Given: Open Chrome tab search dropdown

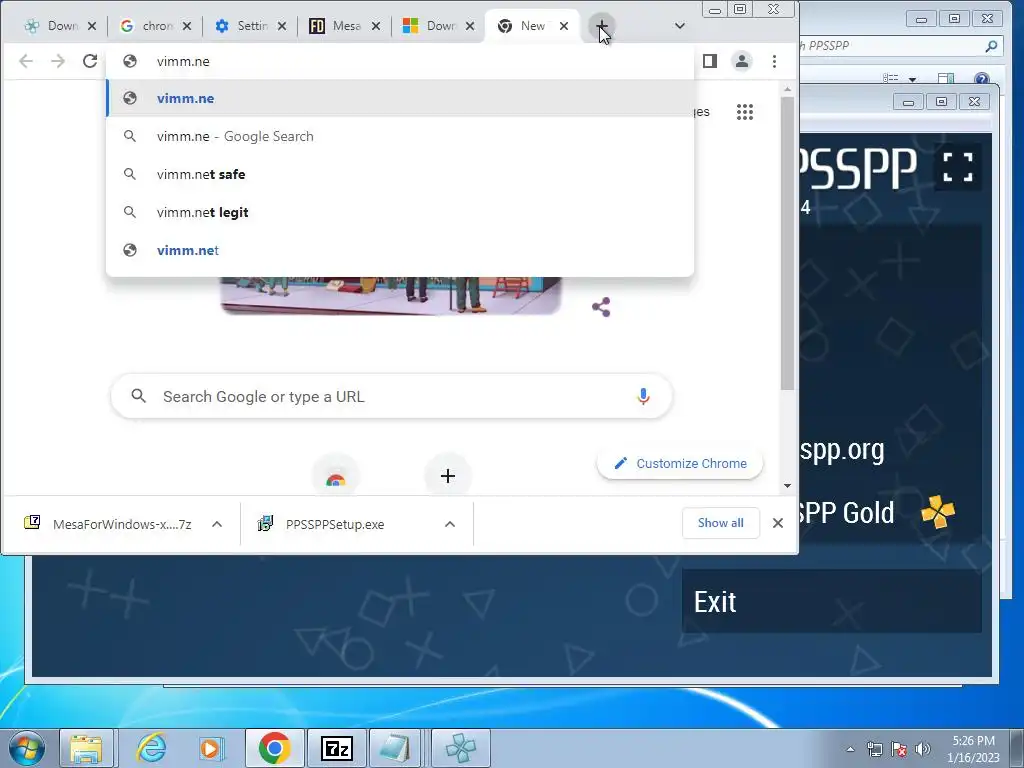Looking at the screenshot, I should point(680,26).
